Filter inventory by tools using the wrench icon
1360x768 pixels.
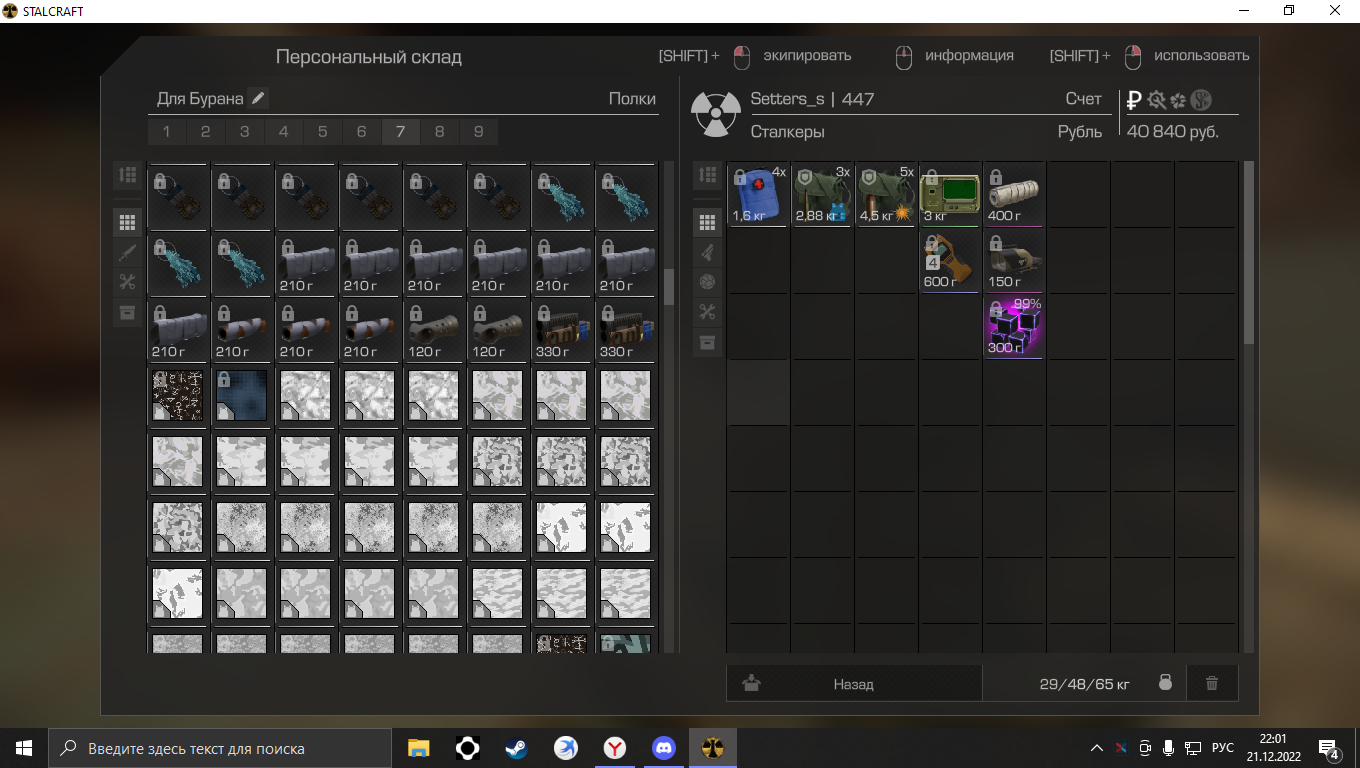click(x=708, y=312)
